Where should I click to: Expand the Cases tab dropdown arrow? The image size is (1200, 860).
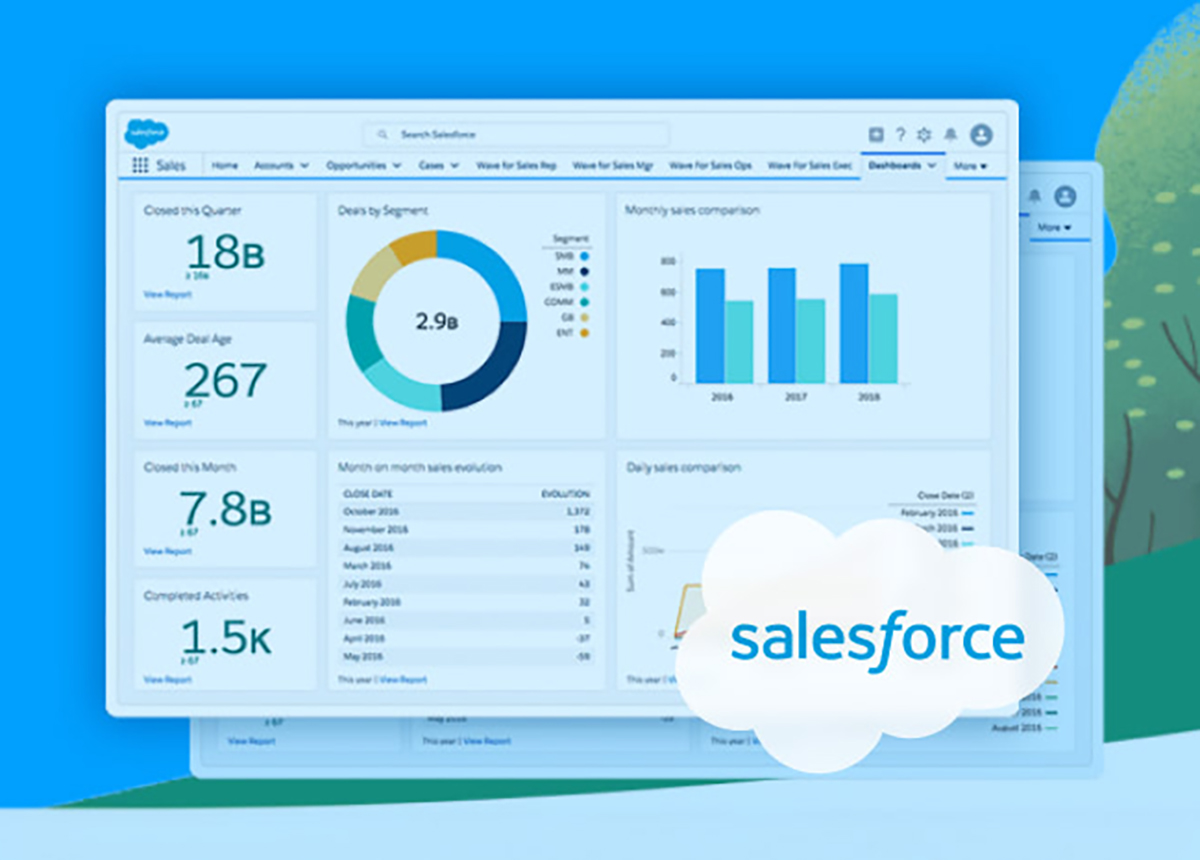point(454,166)
